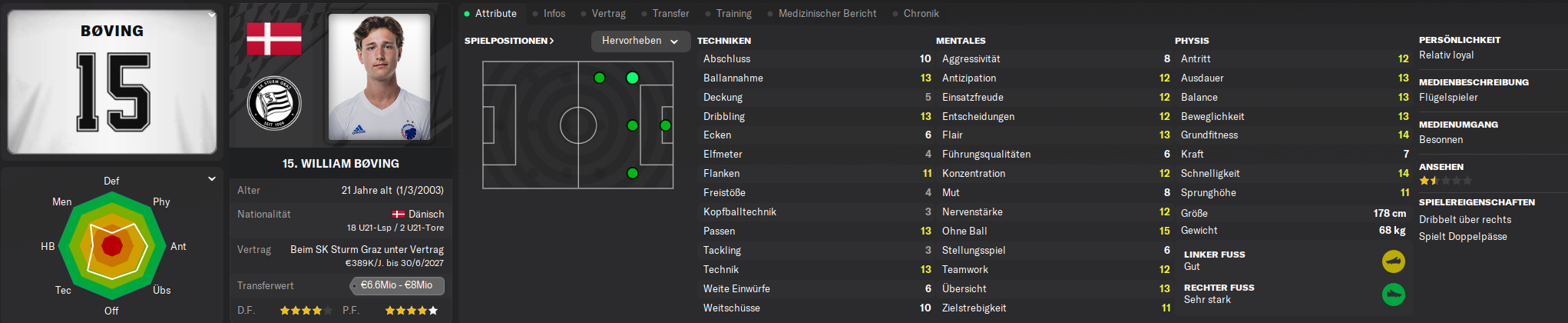1568x323 pixels.
Task: Click the D.F. star rating
Action: coord(306,311)
